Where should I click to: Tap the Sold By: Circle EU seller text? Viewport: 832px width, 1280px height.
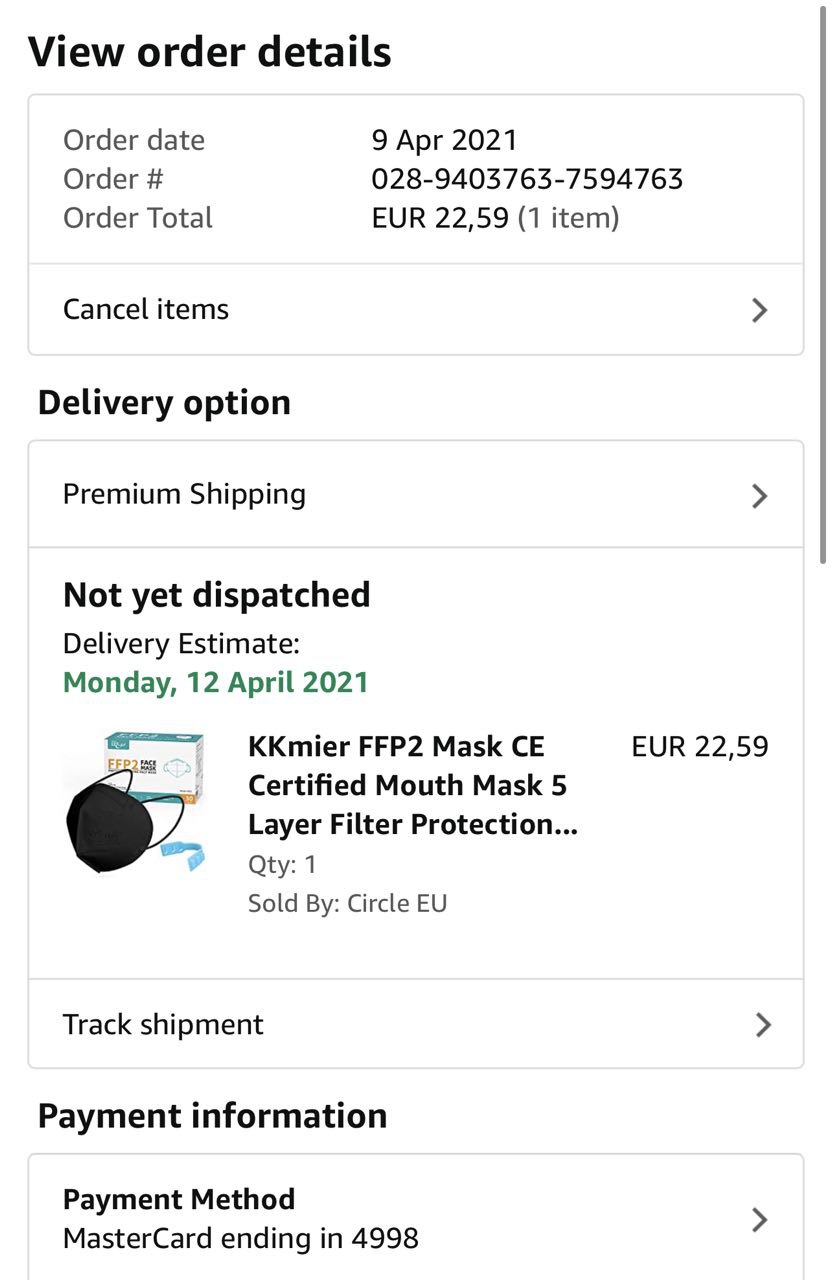[347, 904]
